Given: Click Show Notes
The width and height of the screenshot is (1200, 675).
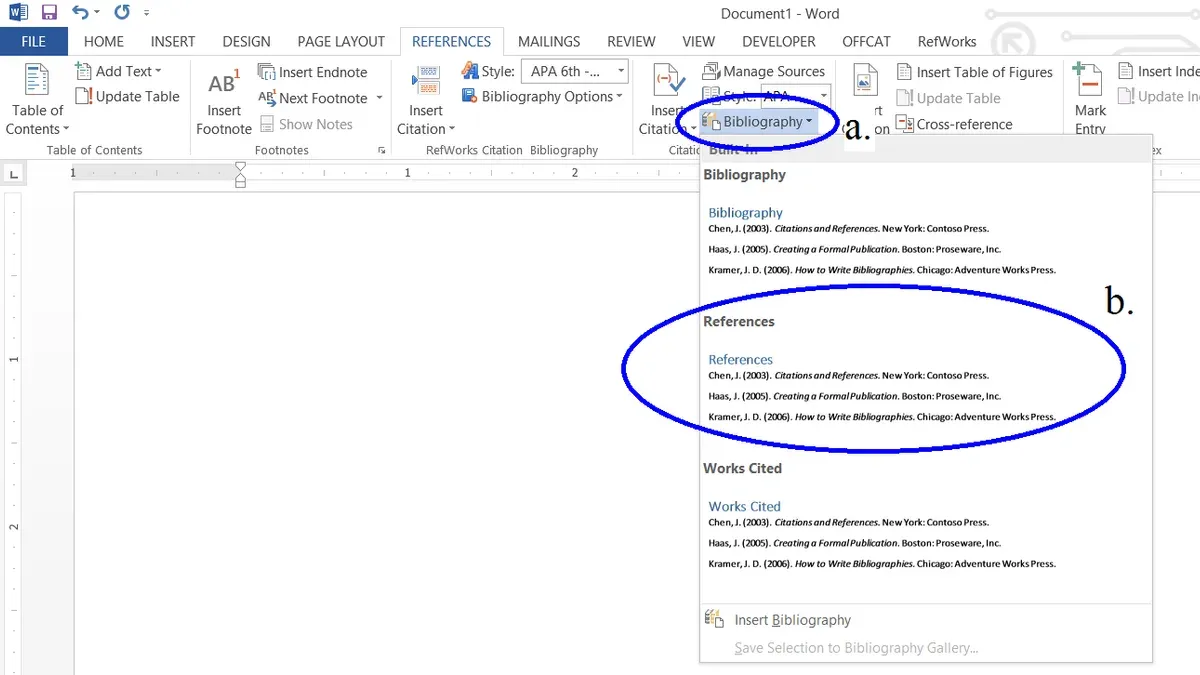Looking at the screenshot, I should (x=306, y=124).
